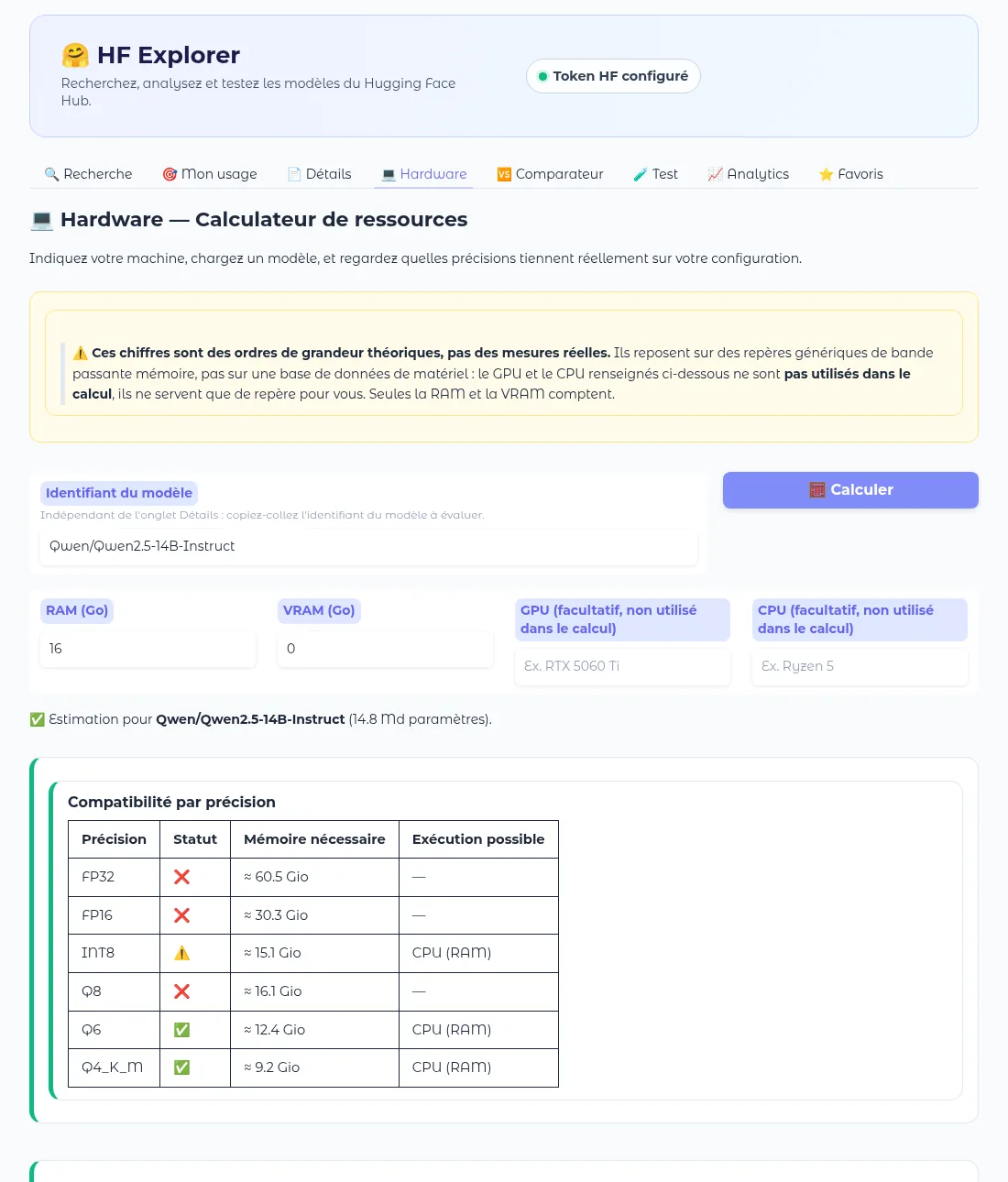Switch to the Analytics tab

coord(748,174)
